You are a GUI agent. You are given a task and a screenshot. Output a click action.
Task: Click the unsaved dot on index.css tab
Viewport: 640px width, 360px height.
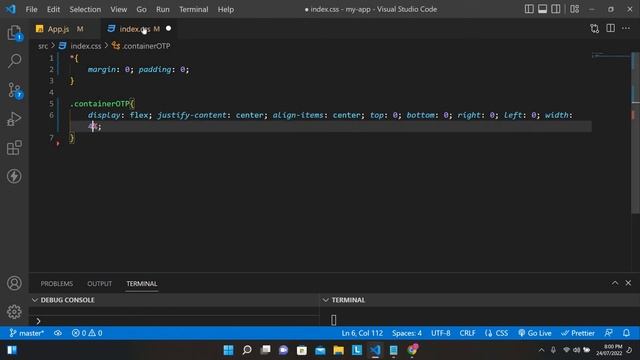[x=169, y=29]
